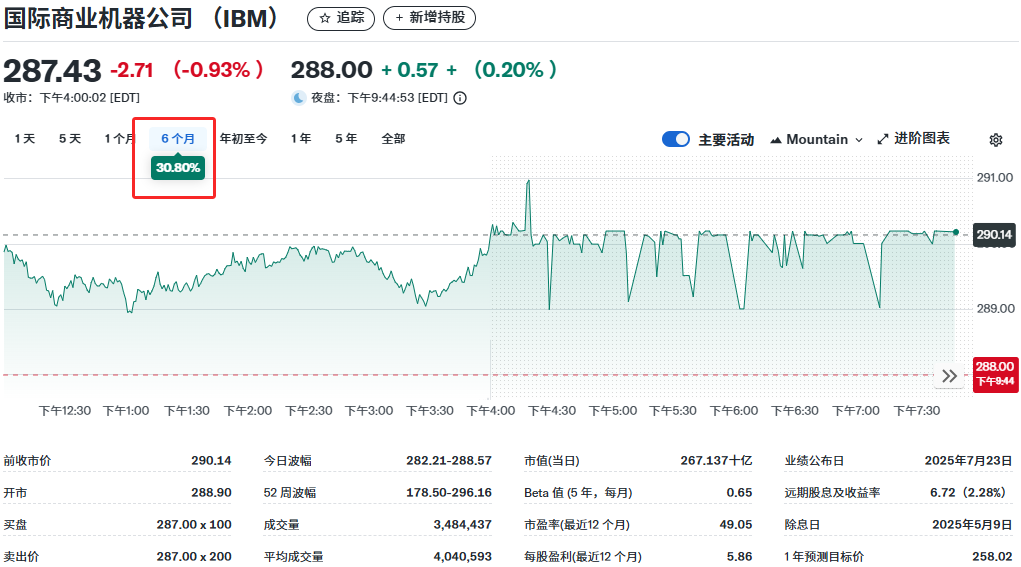This screenshot has width=1021, height=567.
Task: Open the overnight session info icon
Action: [x=460, y=98]
